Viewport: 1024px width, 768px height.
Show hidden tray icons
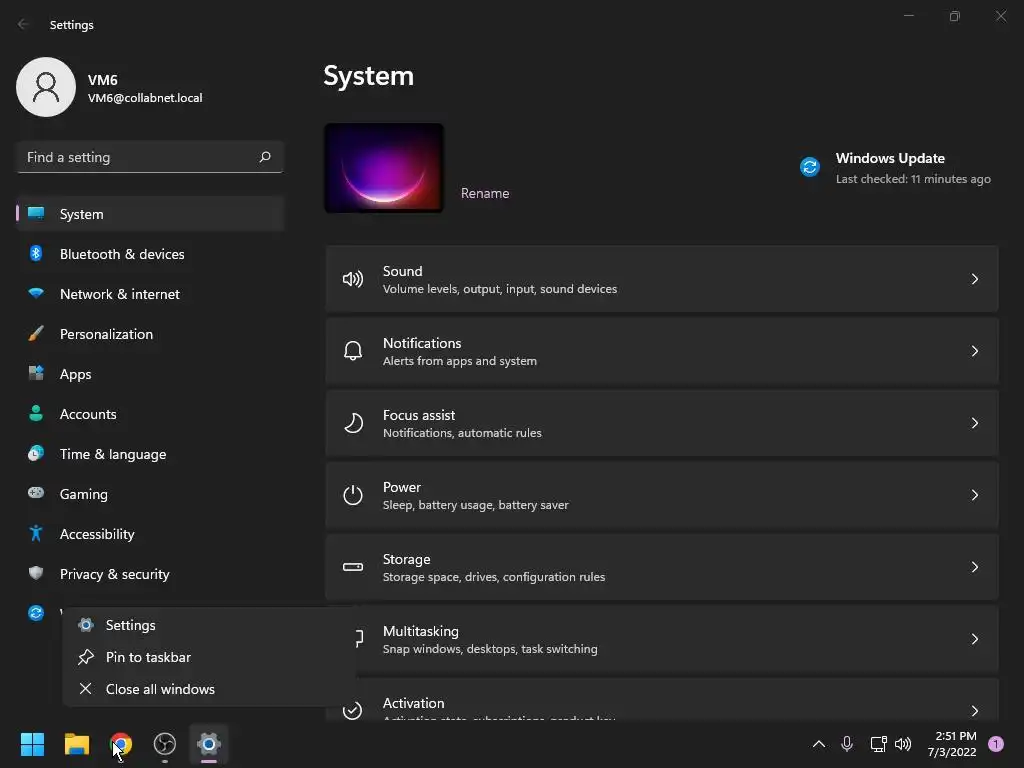pos(819,744)
